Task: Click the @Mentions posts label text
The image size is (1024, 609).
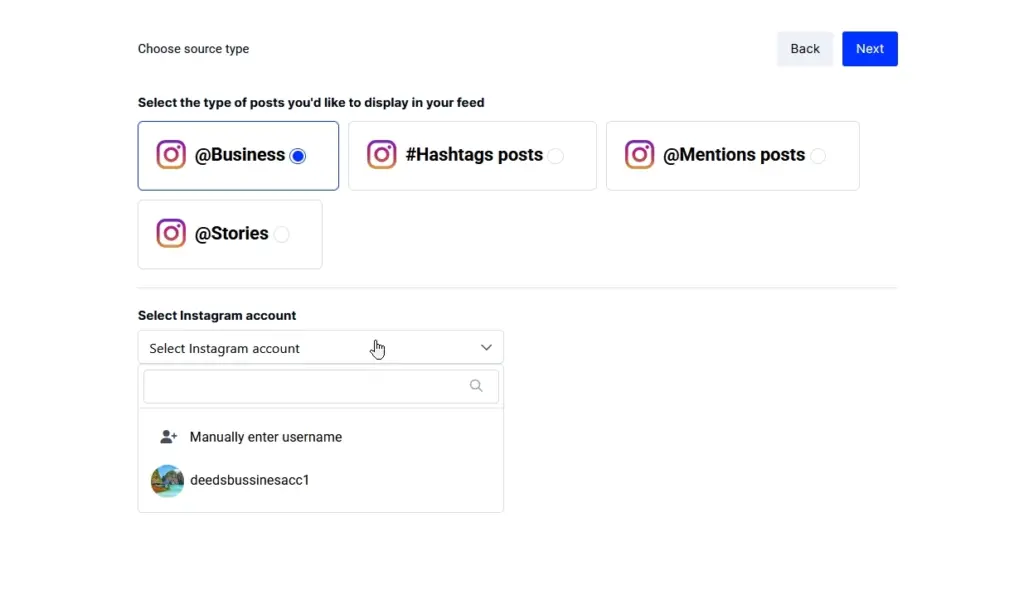Action: [x=733, y=155]
